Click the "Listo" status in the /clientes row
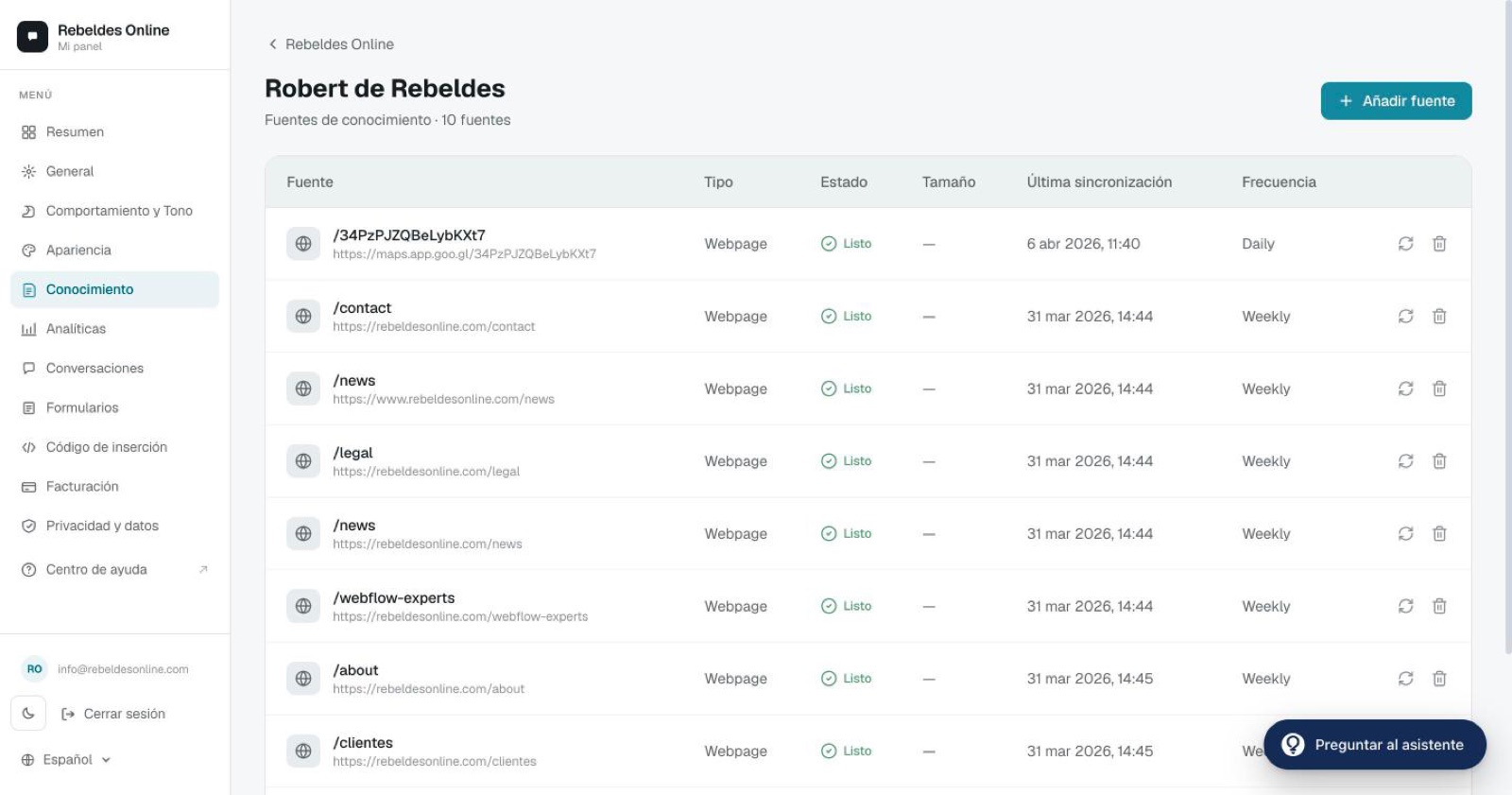 (847, 751)
